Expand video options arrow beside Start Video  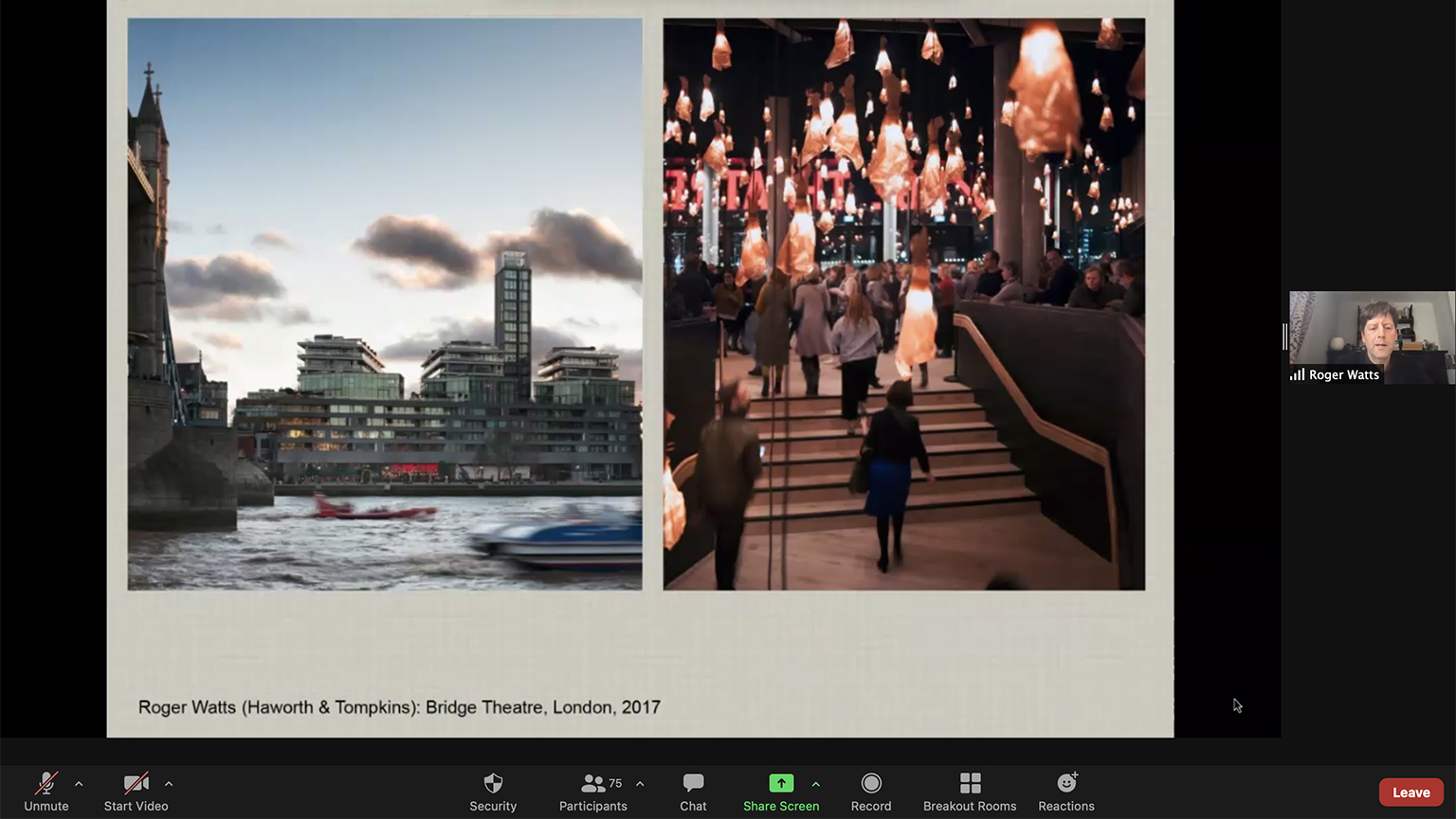[x=169, y=784]
